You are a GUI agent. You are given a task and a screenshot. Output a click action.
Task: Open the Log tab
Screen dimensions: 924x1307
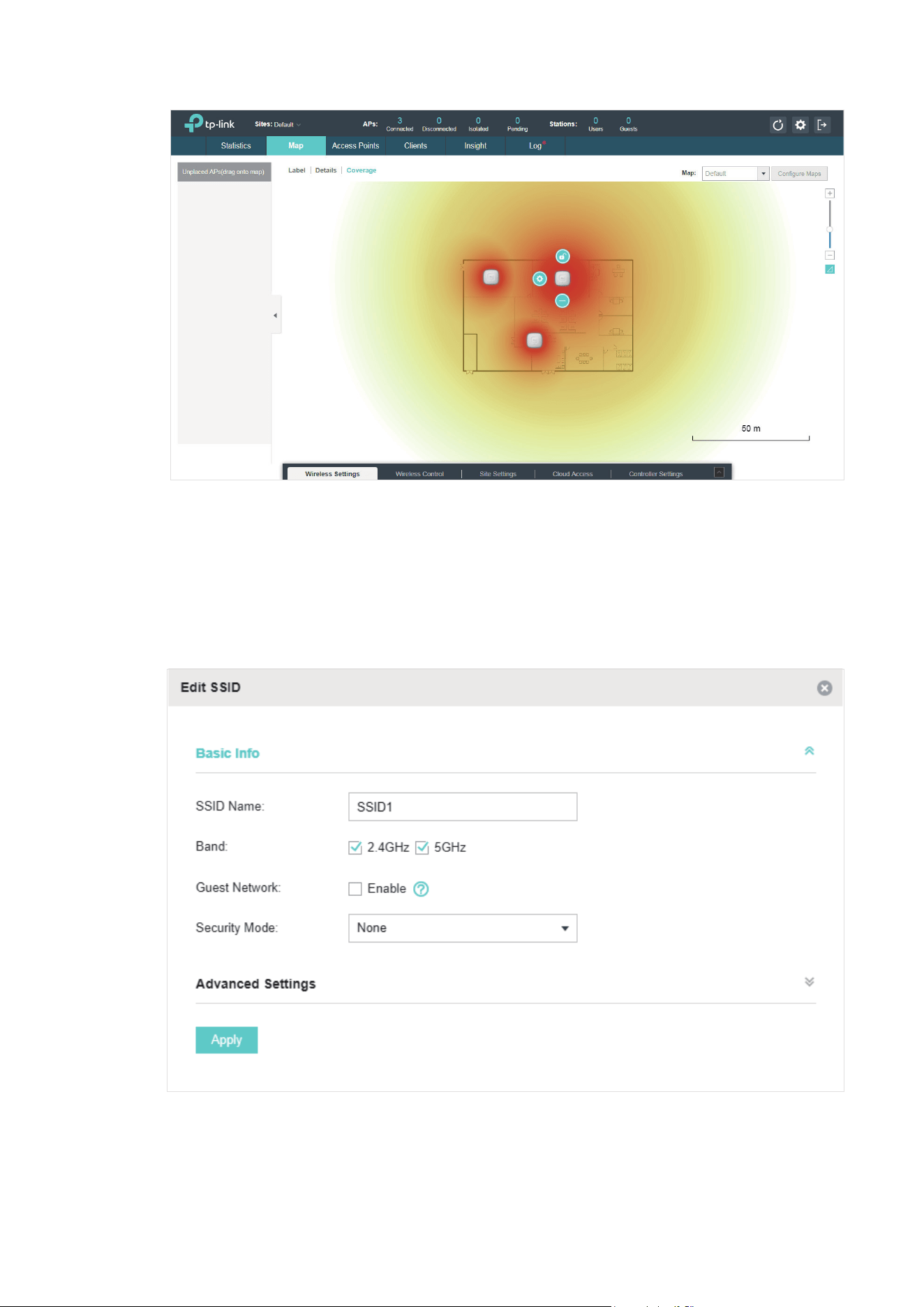535,146
